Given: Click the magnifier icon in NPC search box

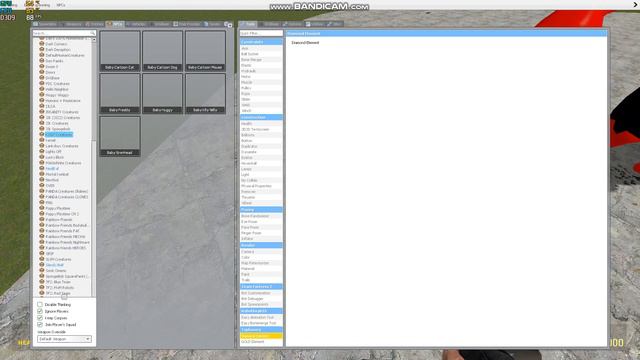Looking at the screenshot, I should [x=93, y=33].
